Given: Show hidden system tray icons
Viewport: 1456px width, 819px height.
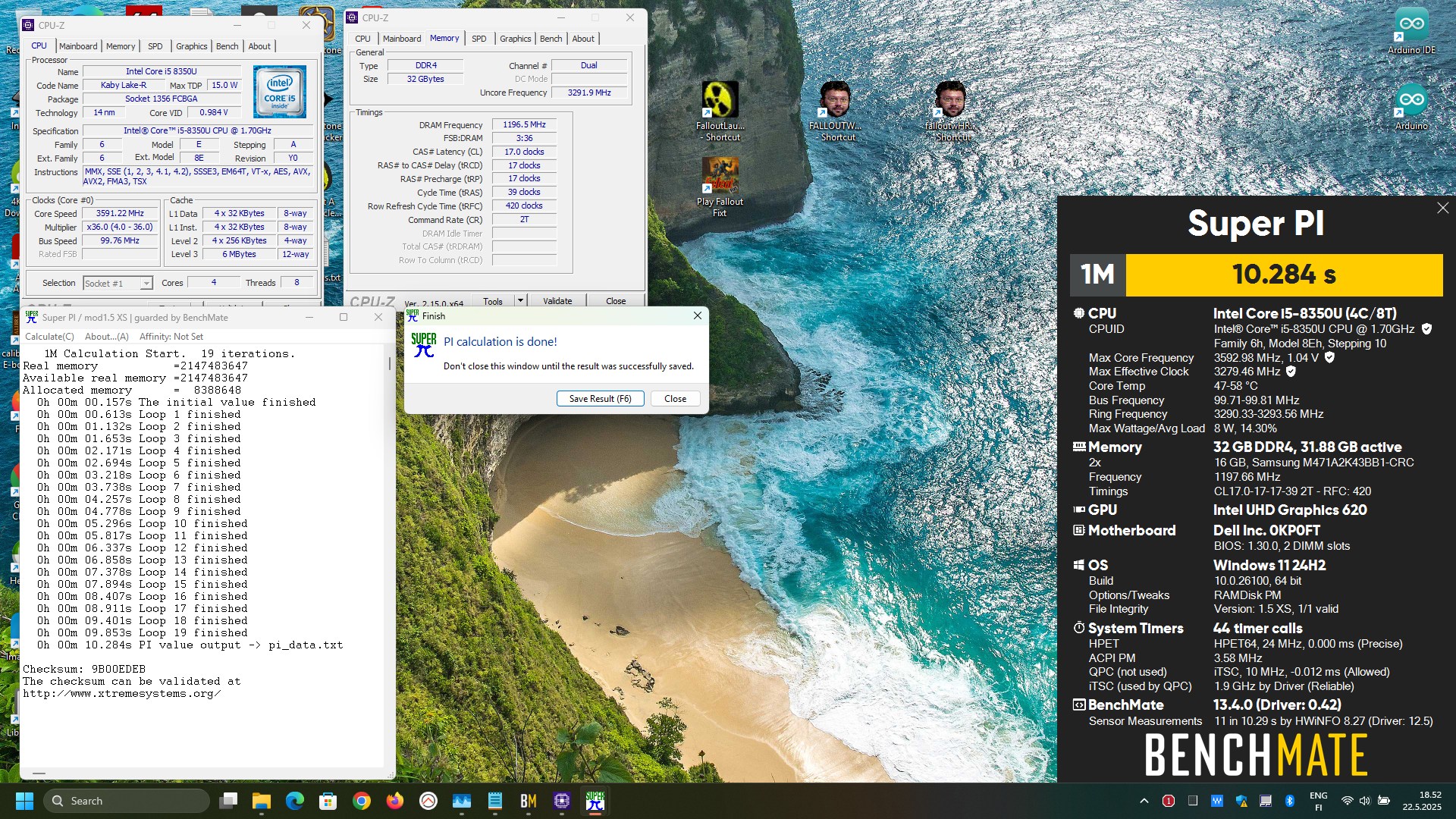Looking at the screenshot, I should (1144, 801).
